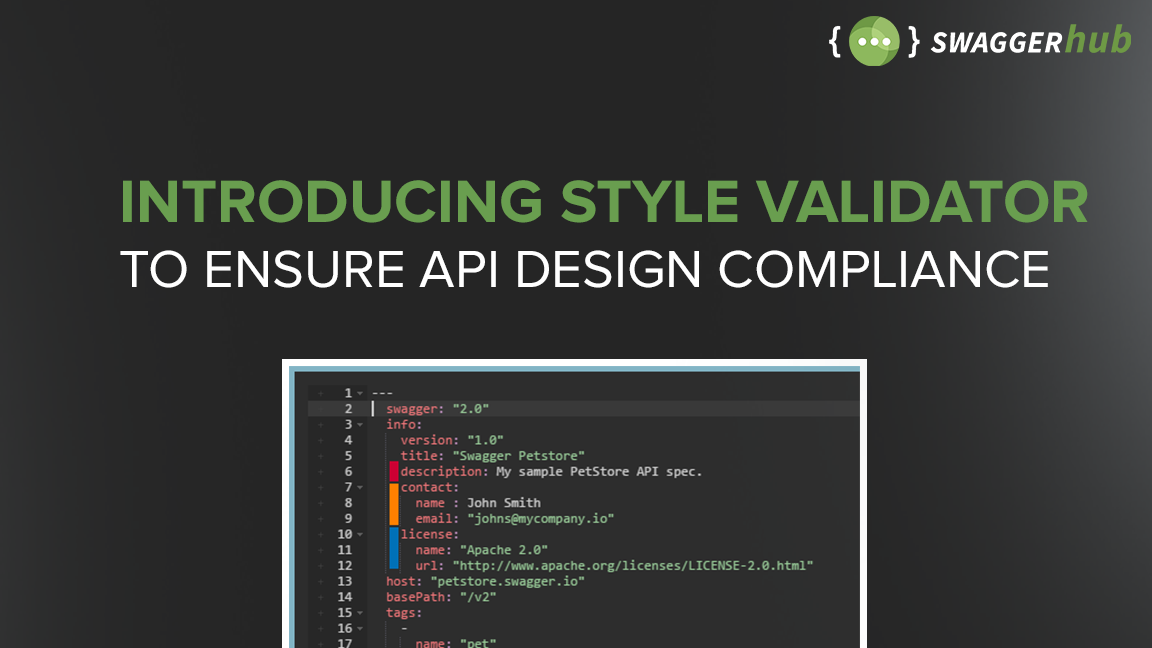Select line number 14 in the gutter
The image size is (1152, 648).
coord(344,597)
